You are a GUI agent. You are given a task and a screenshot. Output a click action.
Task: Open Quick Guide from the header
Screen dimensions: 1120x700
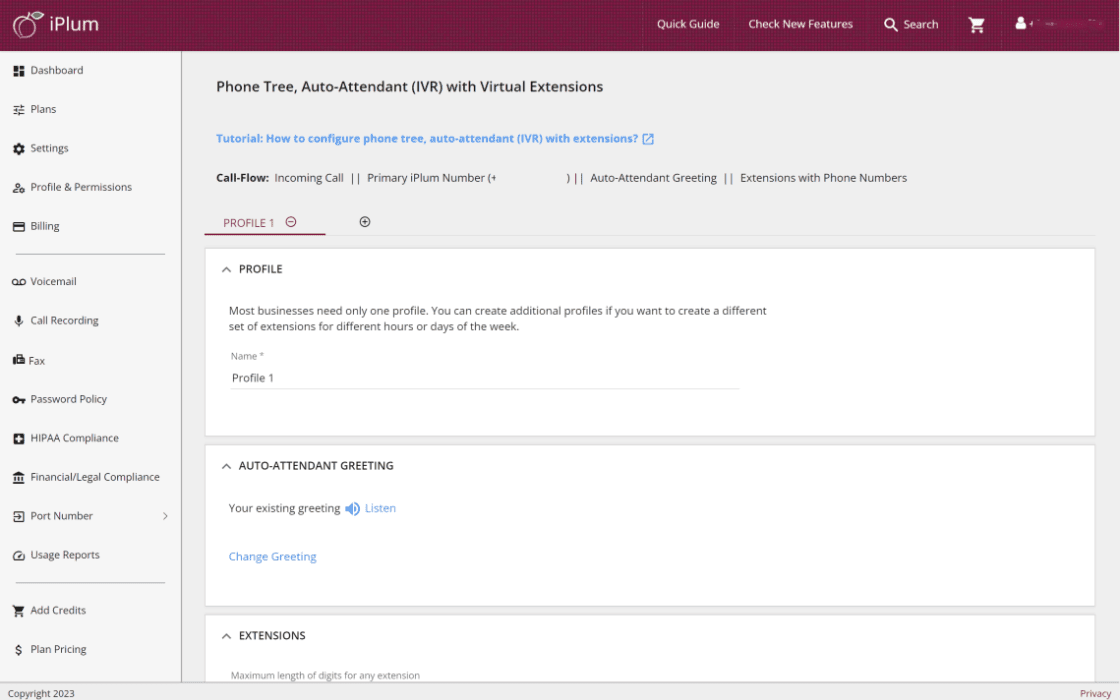click(688, 25)
